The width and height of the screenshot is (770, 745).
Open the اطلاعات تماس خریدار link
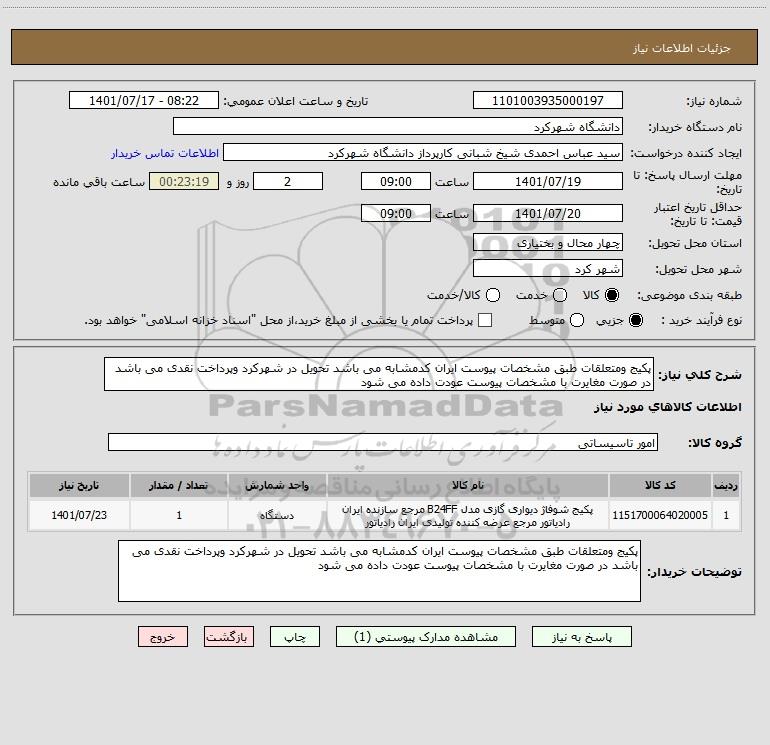click(x=165, y=153)
